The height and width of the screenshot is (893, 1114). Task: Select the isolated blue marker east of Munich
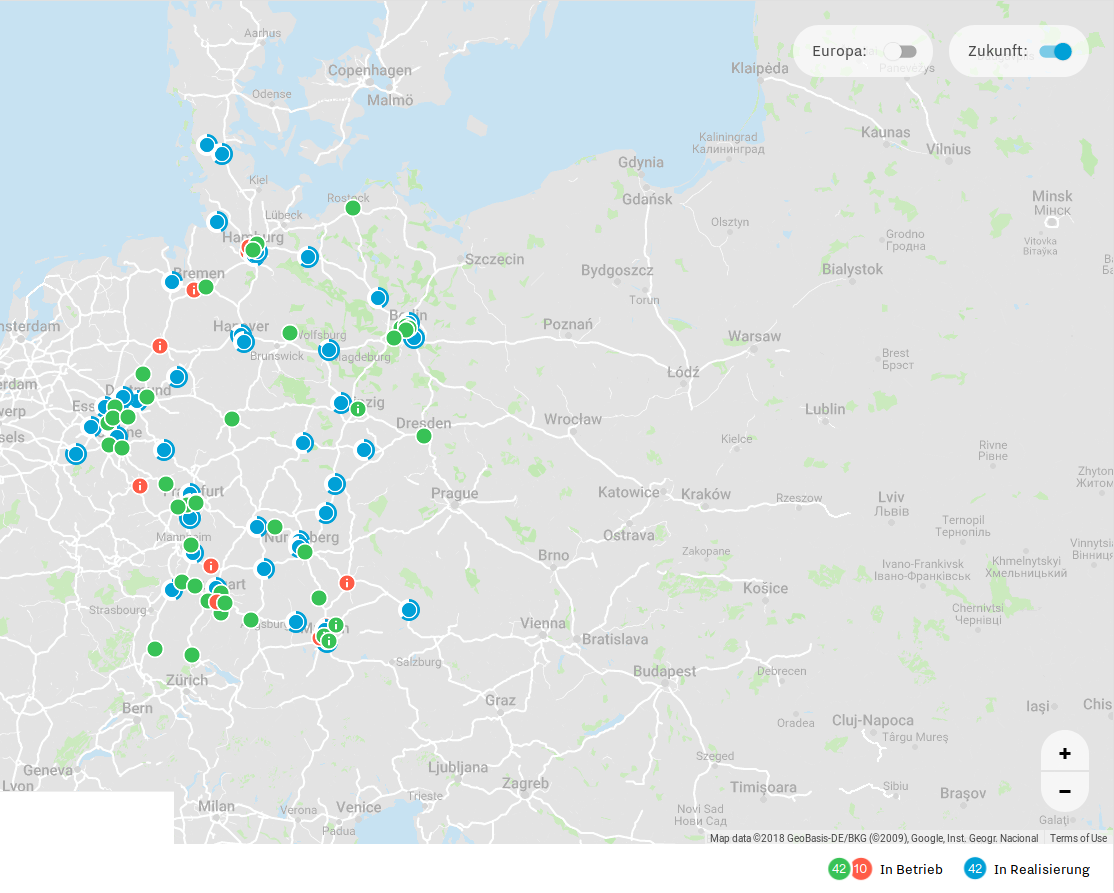pyautogui.click(x=409, y=610)
